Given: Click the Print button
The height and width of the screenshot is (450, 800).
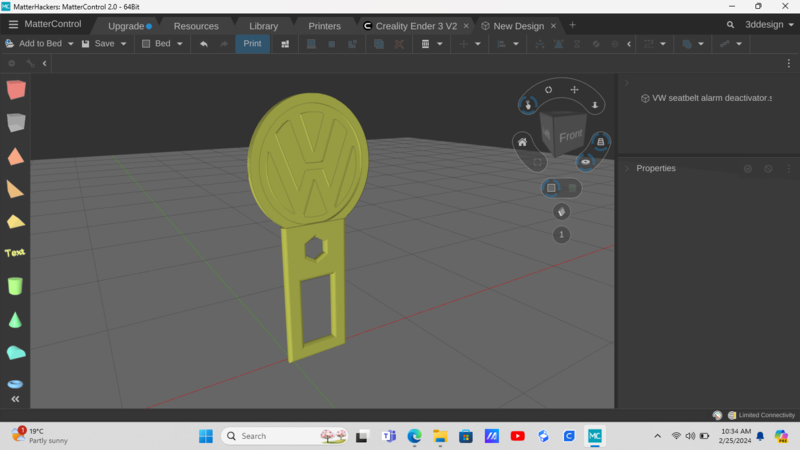Looking at the screenshot, I should point(252,44).
